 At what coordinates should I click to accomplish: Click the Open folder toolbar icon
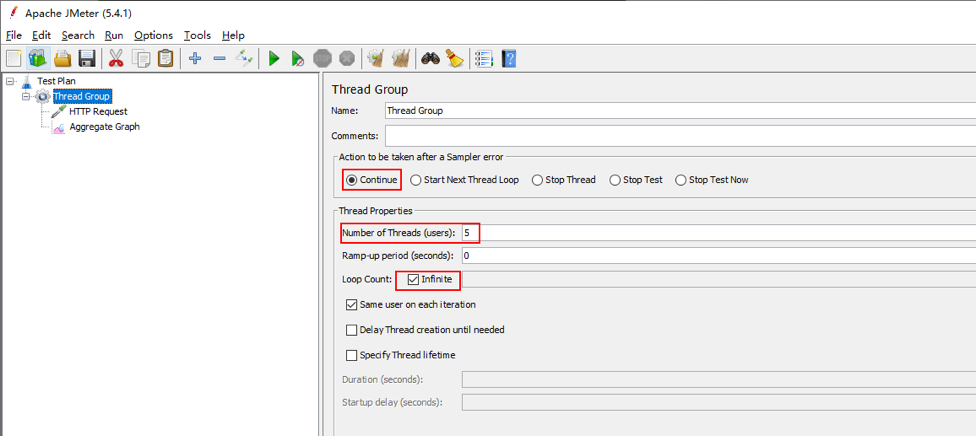point(62,59)
